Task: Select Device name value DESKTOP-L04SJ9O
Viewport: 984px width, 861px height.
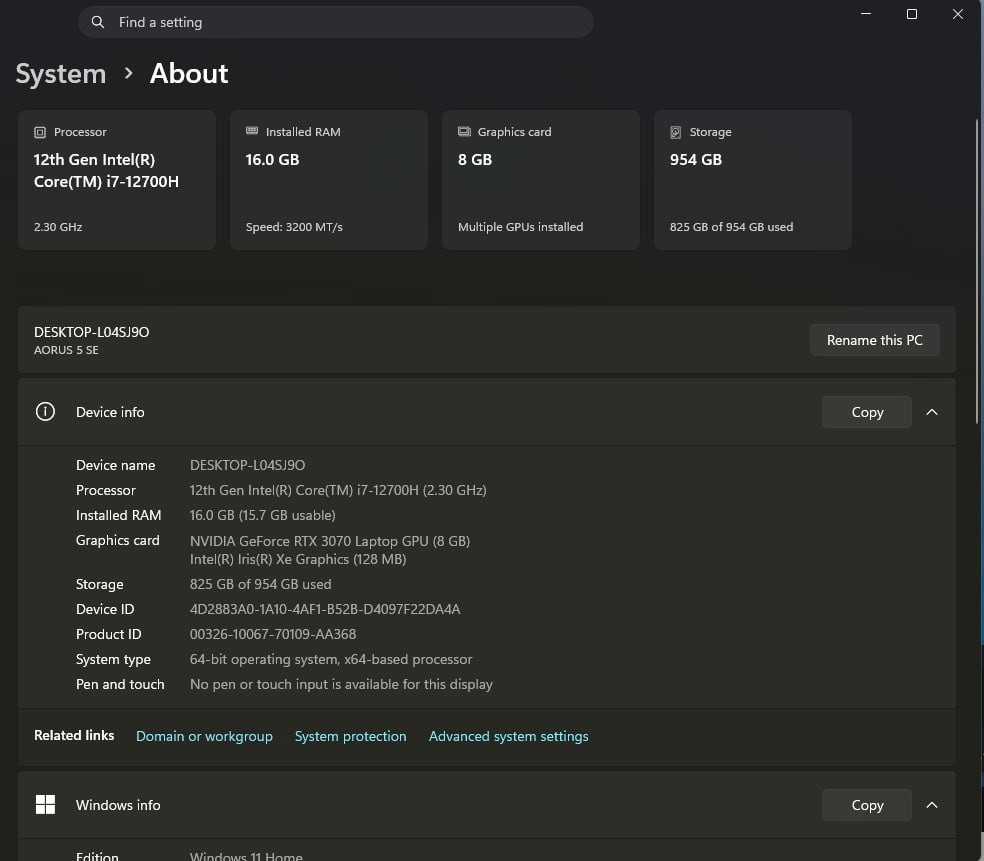Action: pos(247,465)
